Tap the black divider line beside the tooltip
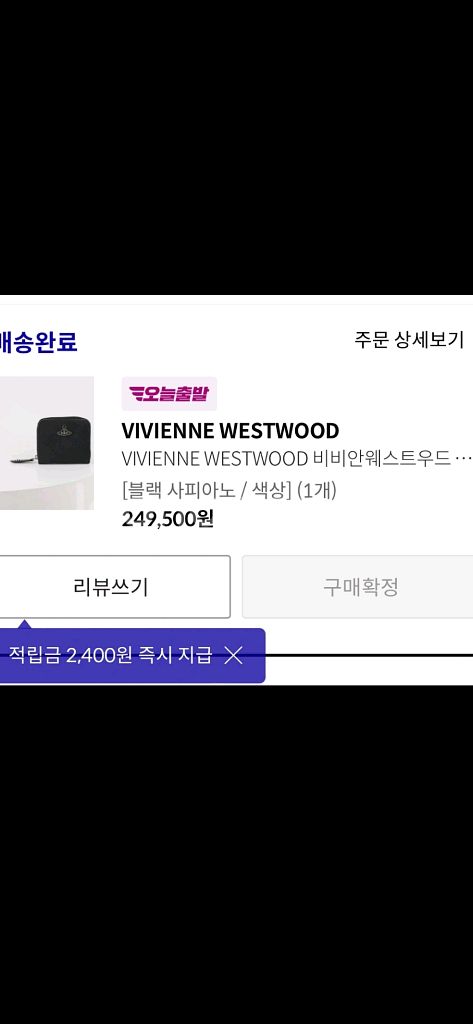This screenshot has height=1024, width=473. click(x=369, y=655)
